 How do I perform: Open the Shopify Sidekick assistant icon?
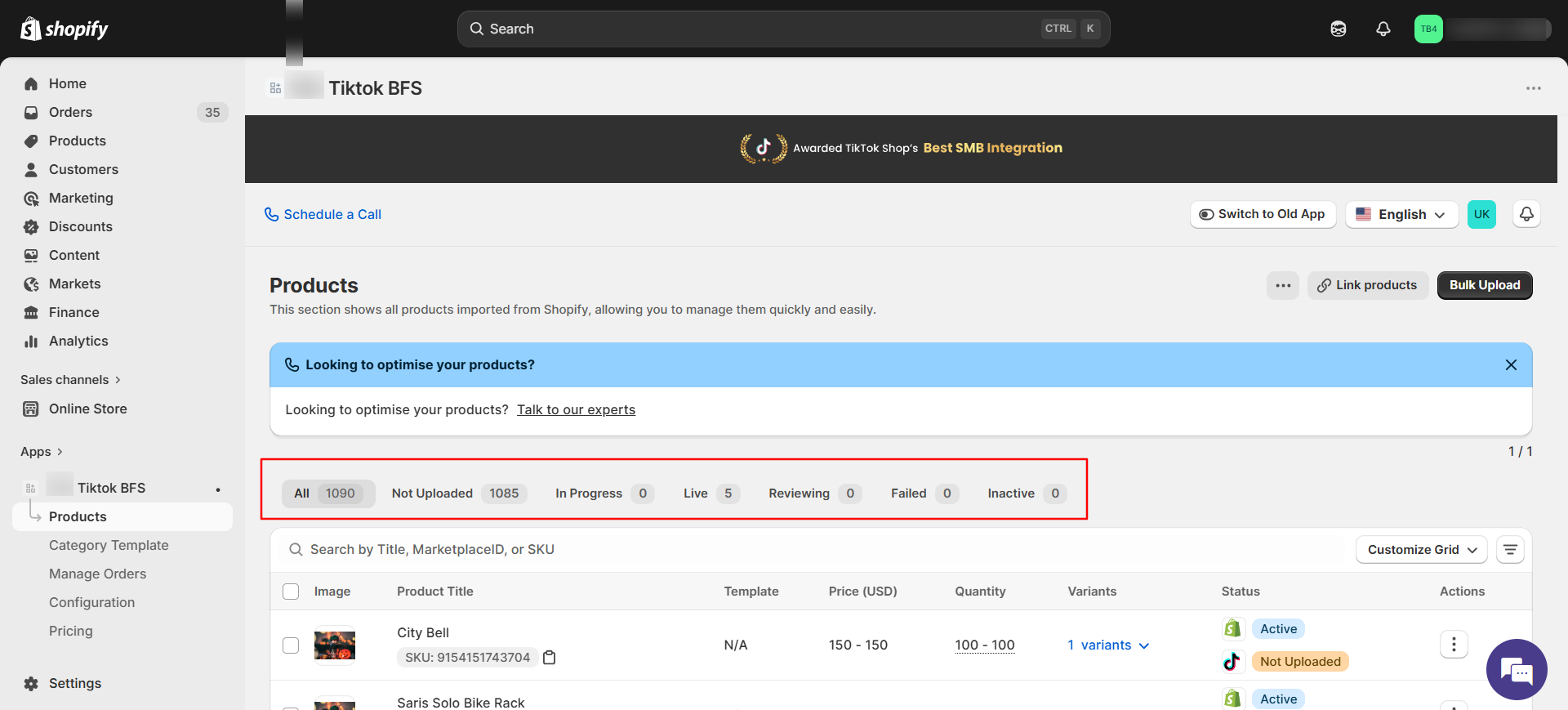(x=1338, y=29)
